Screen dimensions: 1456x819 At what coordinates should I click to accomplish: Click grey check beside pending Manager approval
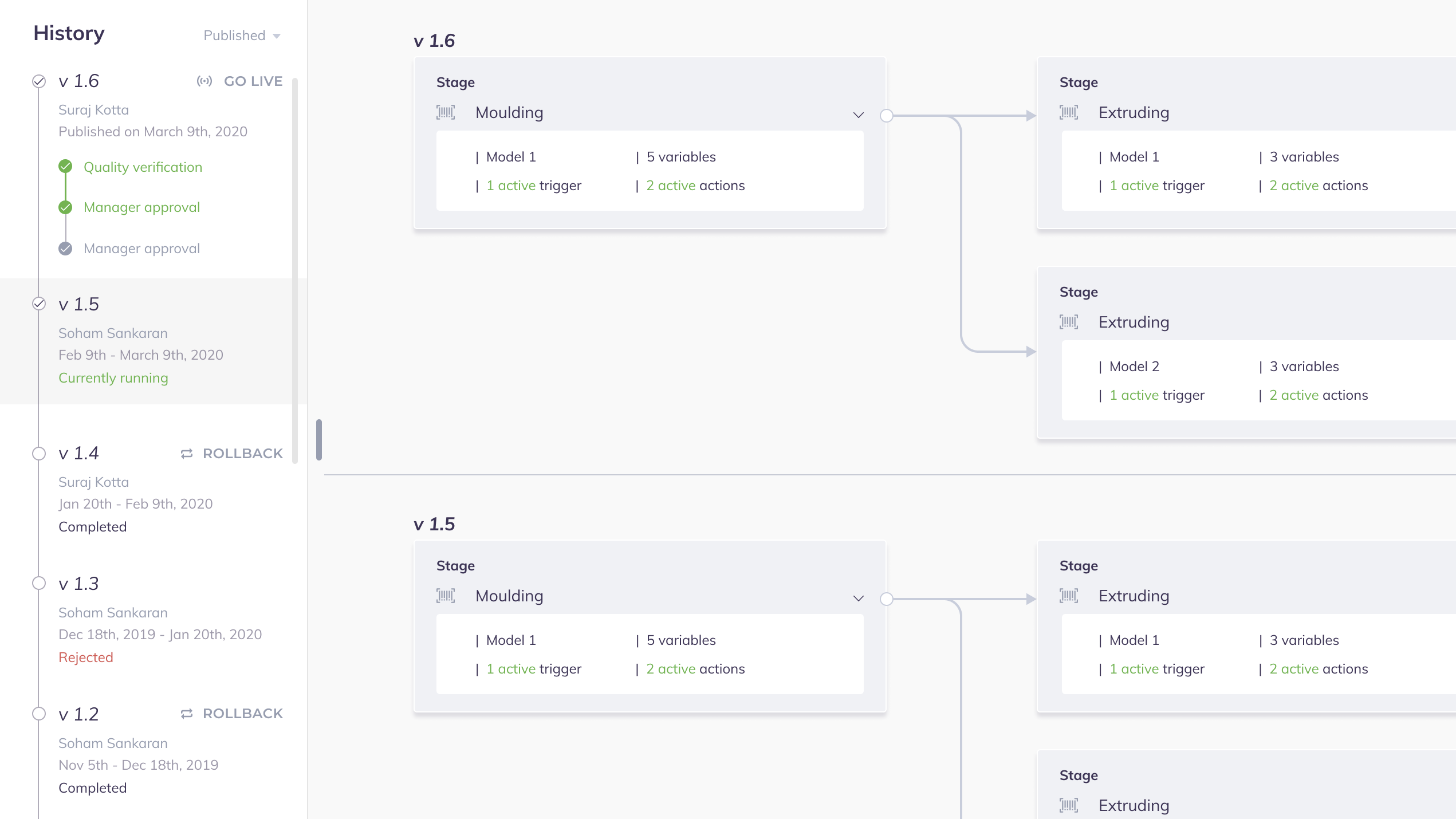66,249
